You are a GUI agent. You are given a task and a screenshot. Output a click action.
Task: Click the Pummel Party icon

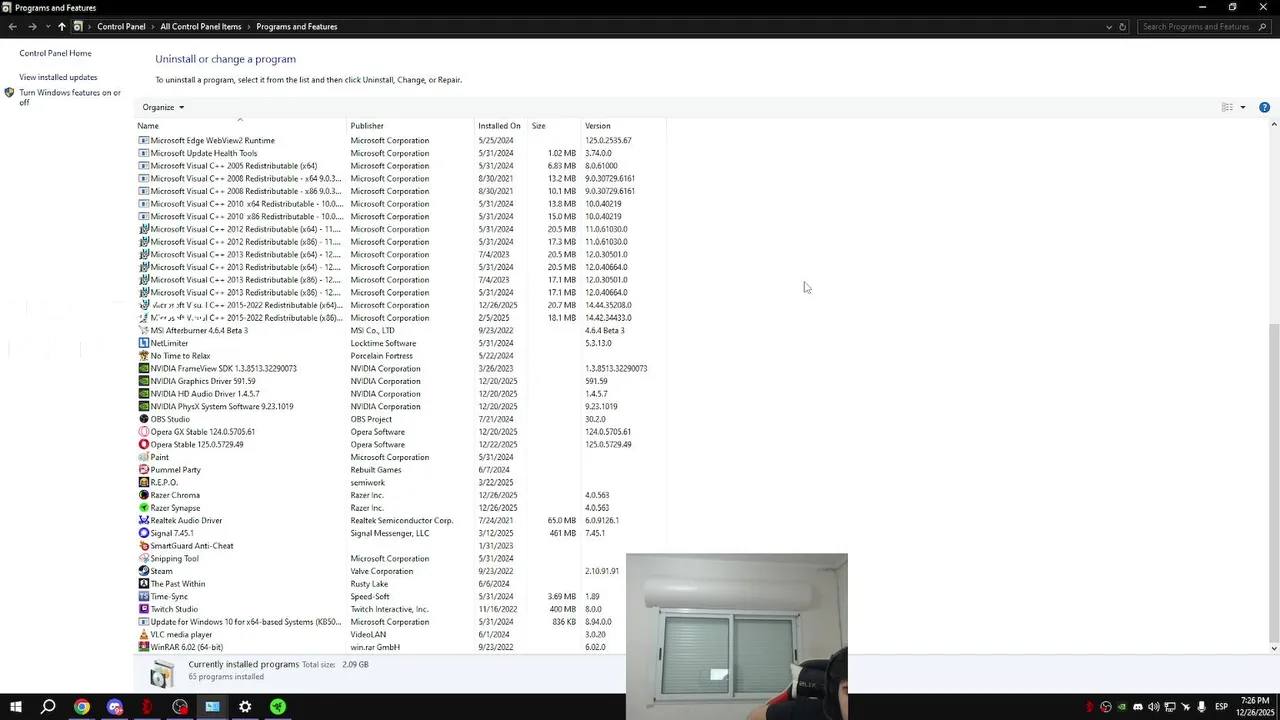coord(143,470)
